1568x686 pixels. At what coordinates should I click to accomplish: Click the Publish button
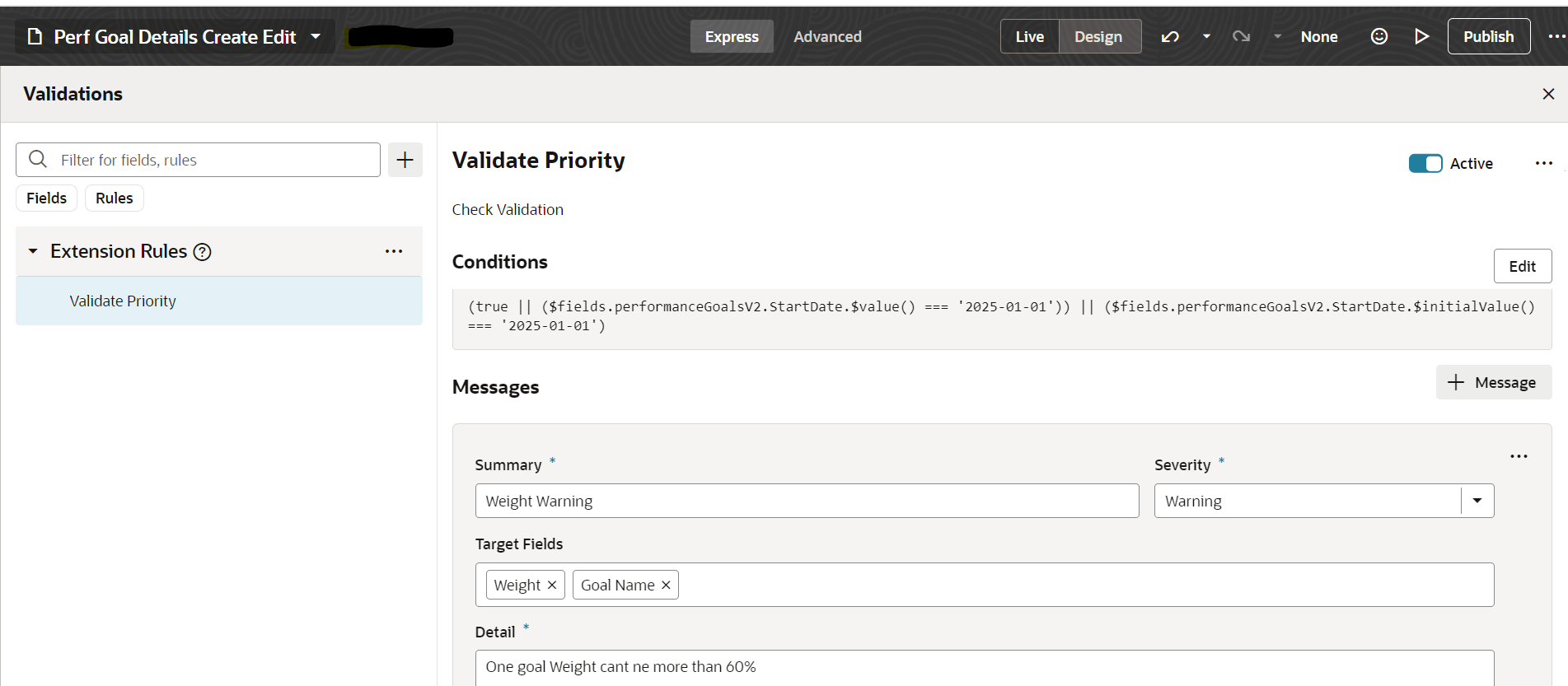(x=1488, y=36)
